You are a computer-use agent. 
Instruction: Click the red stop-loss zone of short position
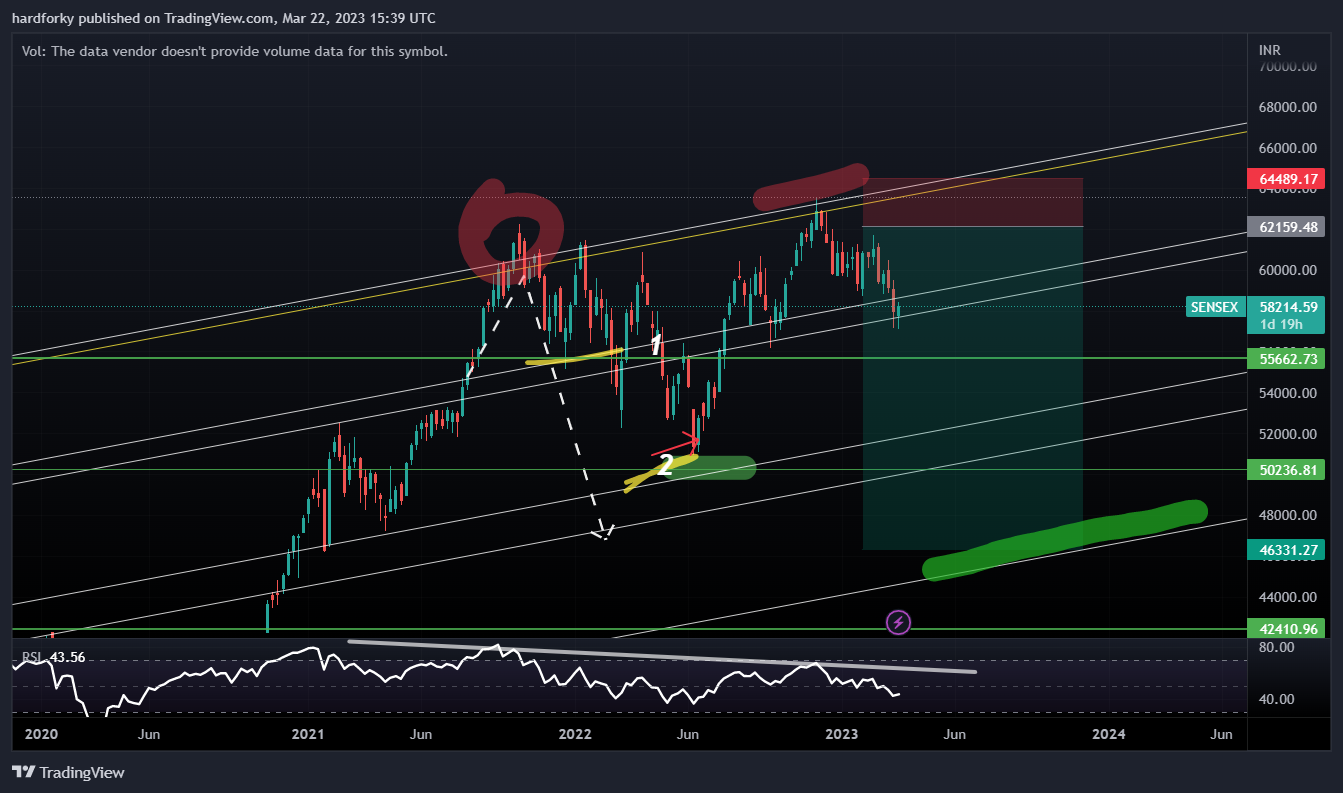click(973, 202)
